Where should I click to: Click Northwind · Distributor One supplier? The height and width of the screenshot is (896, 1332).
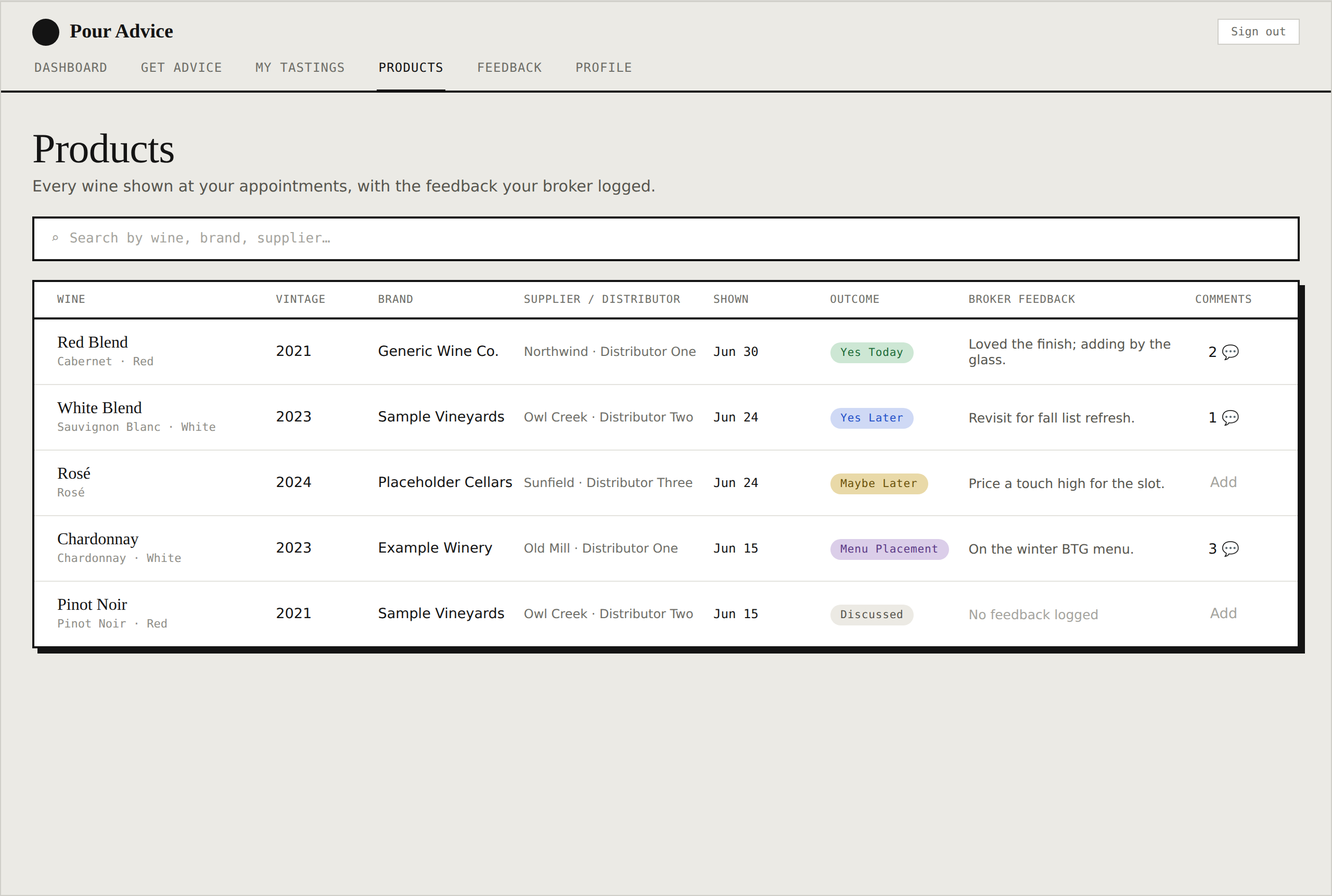coord(610,351)
